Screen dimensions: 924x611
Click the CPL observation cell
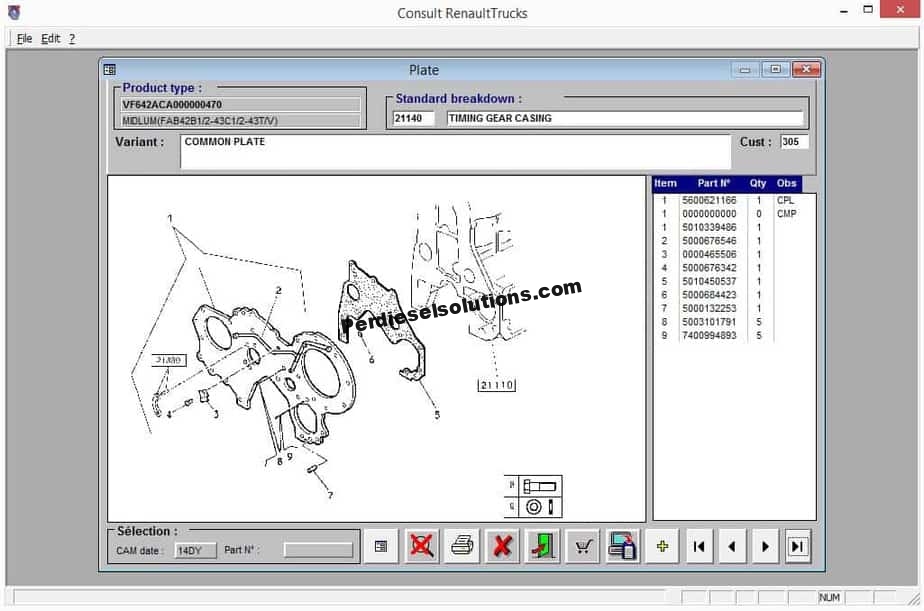pos(785,200)
